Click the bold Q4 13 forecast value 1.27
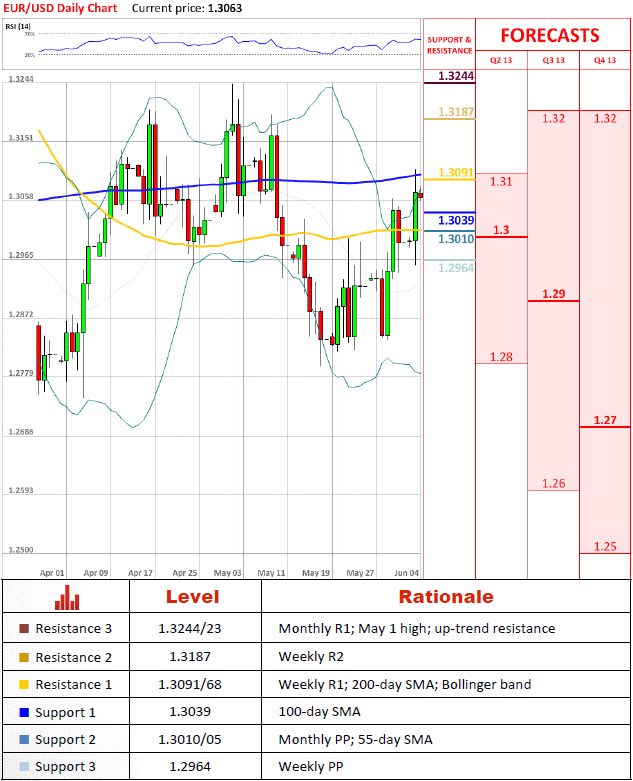This screenshot has height=781, width=633. [605, 420]
